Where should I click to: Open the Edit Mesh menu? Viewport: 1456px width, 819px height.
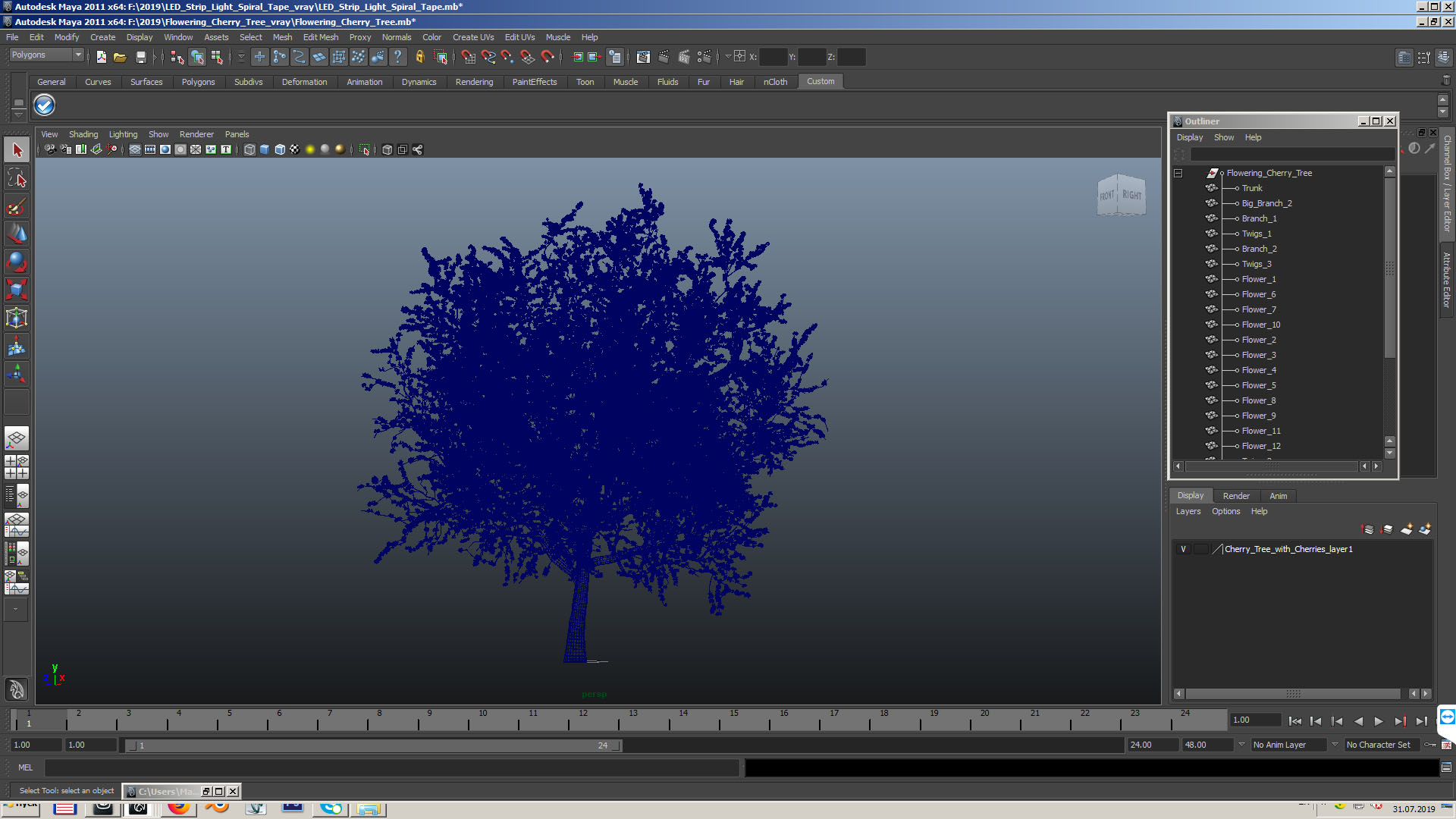320,37
